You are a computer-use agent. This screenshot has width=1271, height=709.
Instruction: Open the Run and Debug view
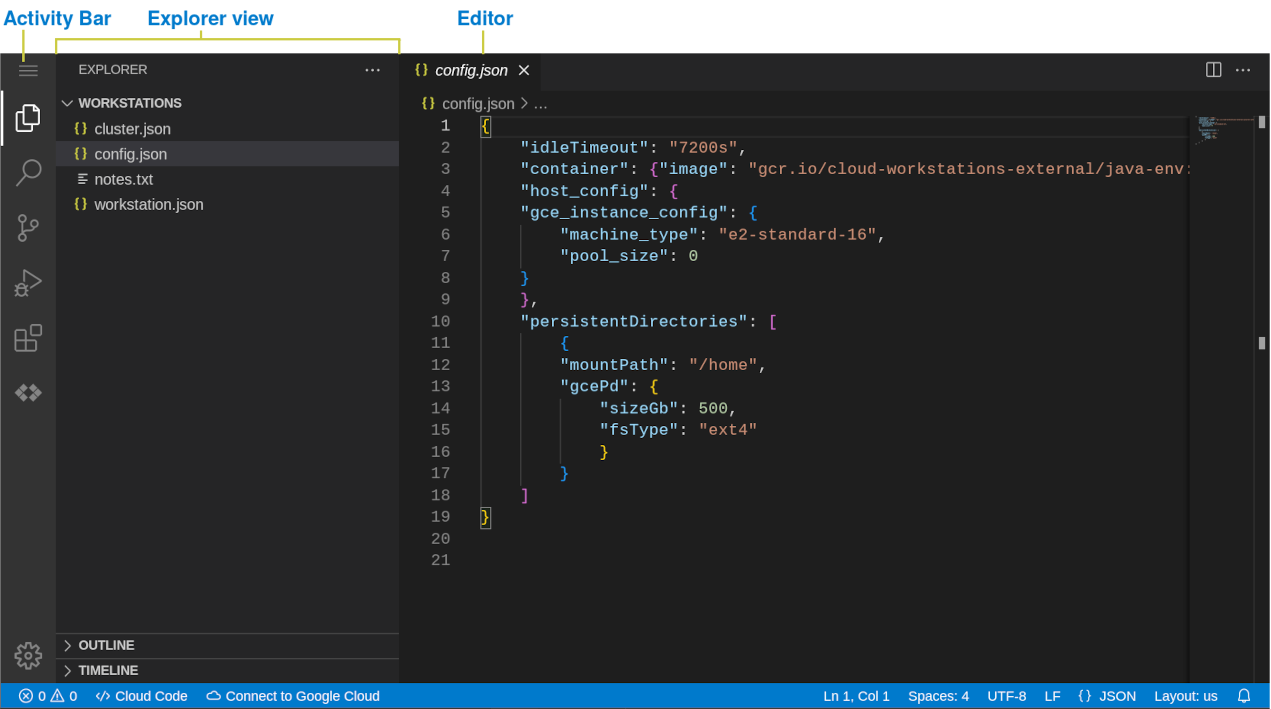point(28,283)
